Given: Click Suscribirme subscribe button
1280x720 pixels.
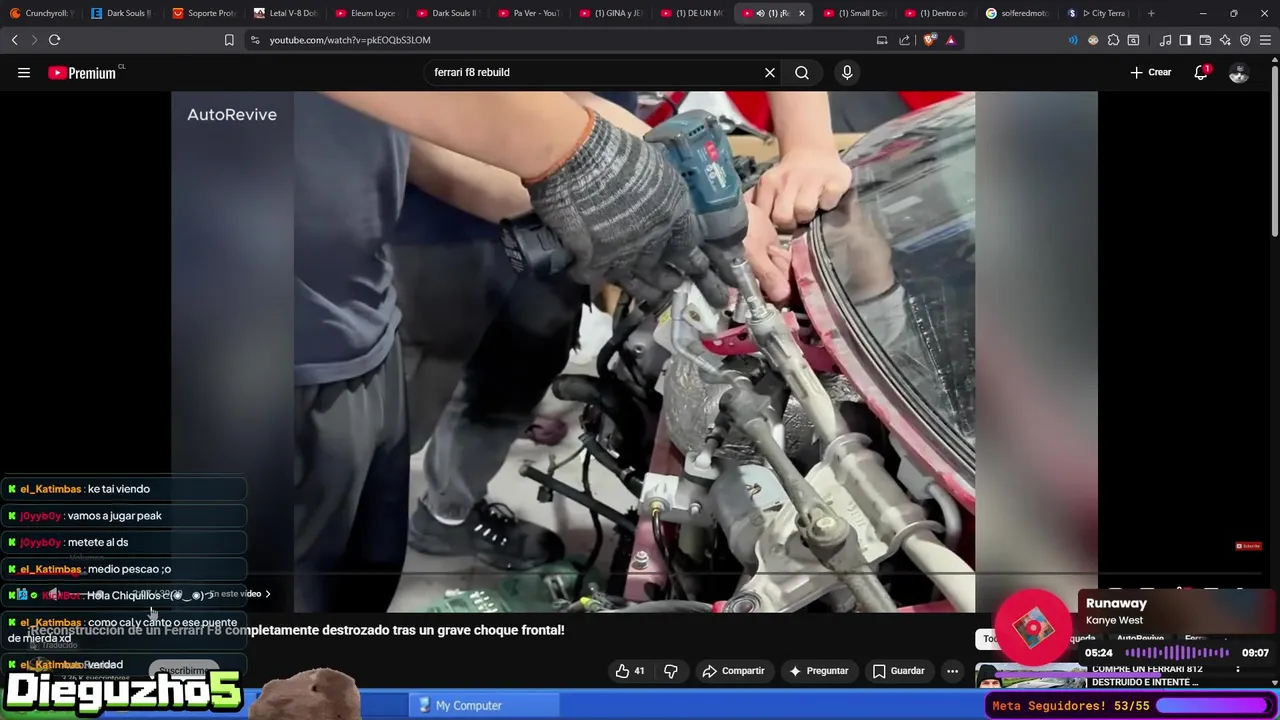Looking at the screenshot, I should pos(184,671).
